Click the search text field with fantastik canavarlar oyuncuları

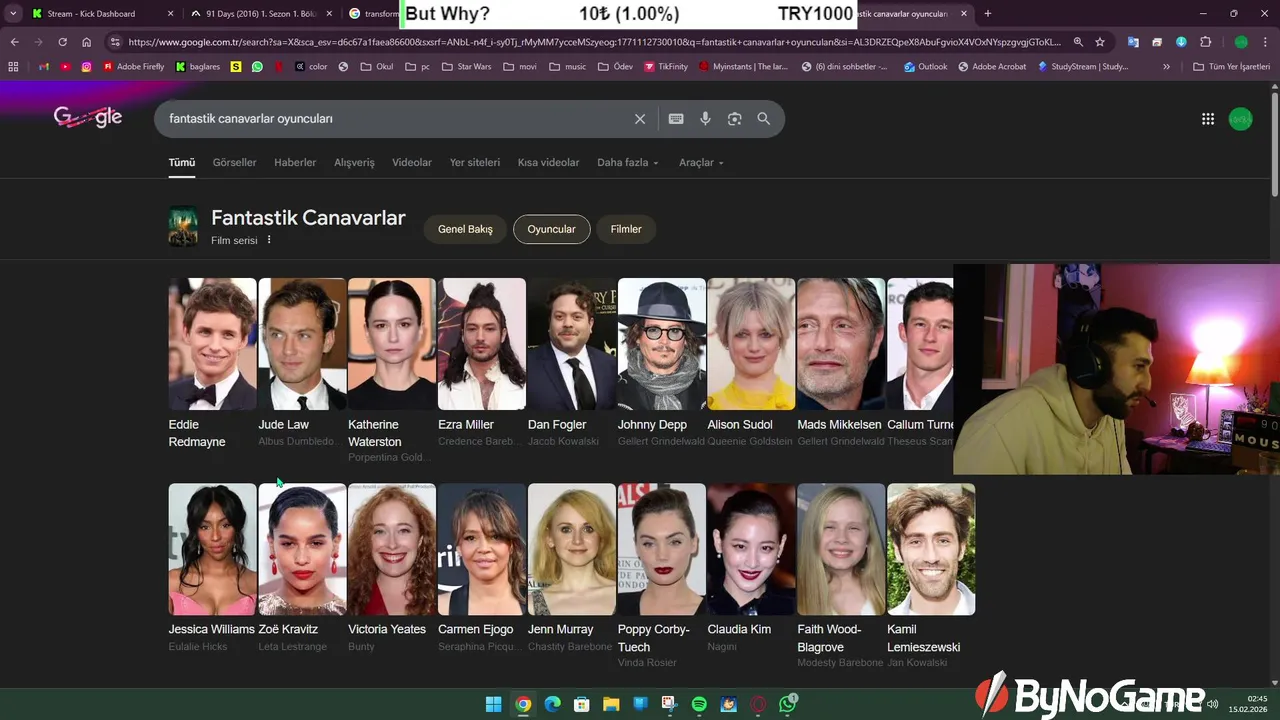[395, 119]
